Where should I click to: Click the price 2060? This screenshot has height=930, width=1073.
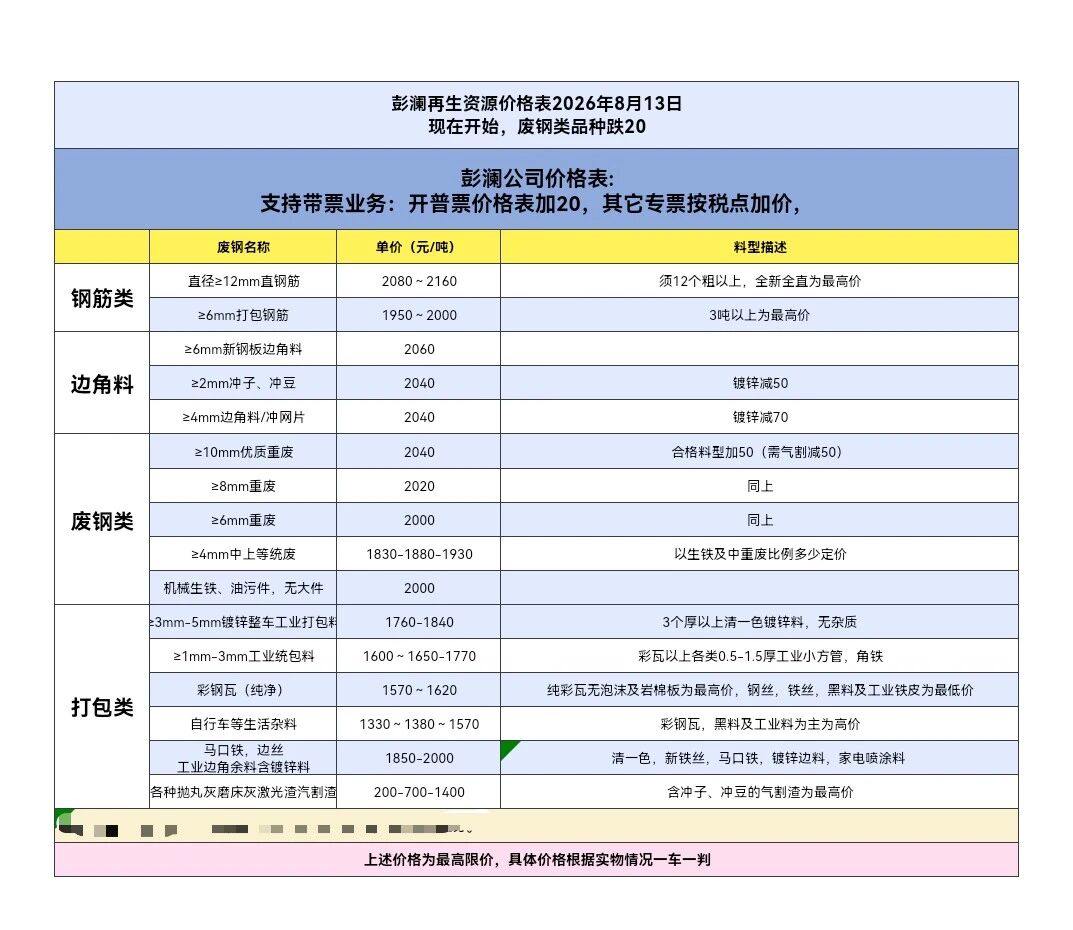418,349
